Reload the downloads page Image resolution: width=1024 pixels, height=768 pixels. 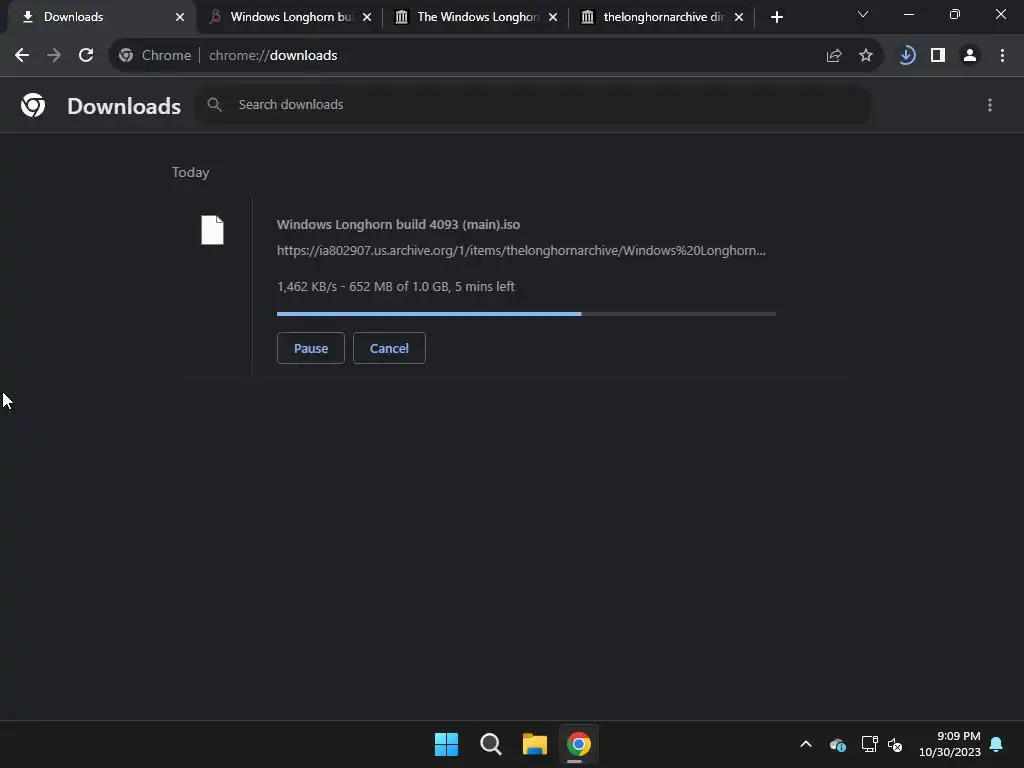pyautogui.click(x=86, y=56)
